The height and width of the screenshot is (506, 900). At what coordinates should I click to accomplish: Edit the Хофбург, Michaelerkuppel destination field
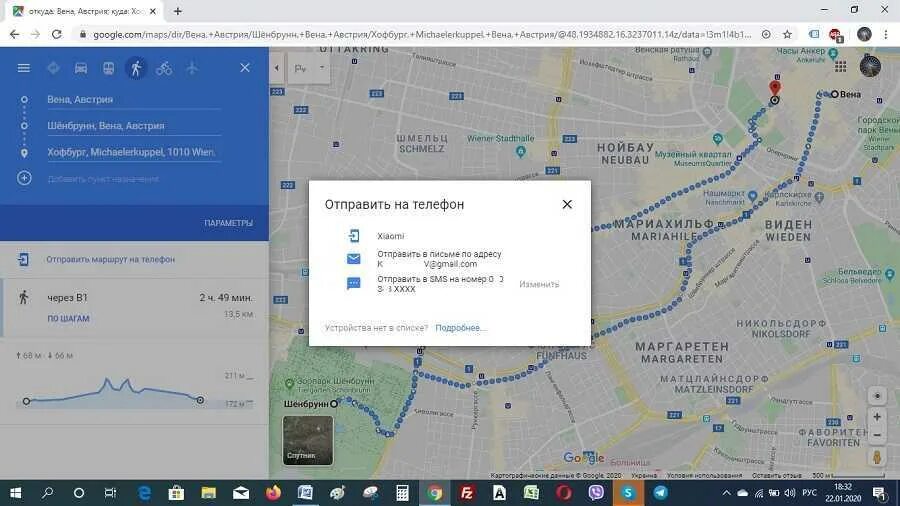[134, 152]
